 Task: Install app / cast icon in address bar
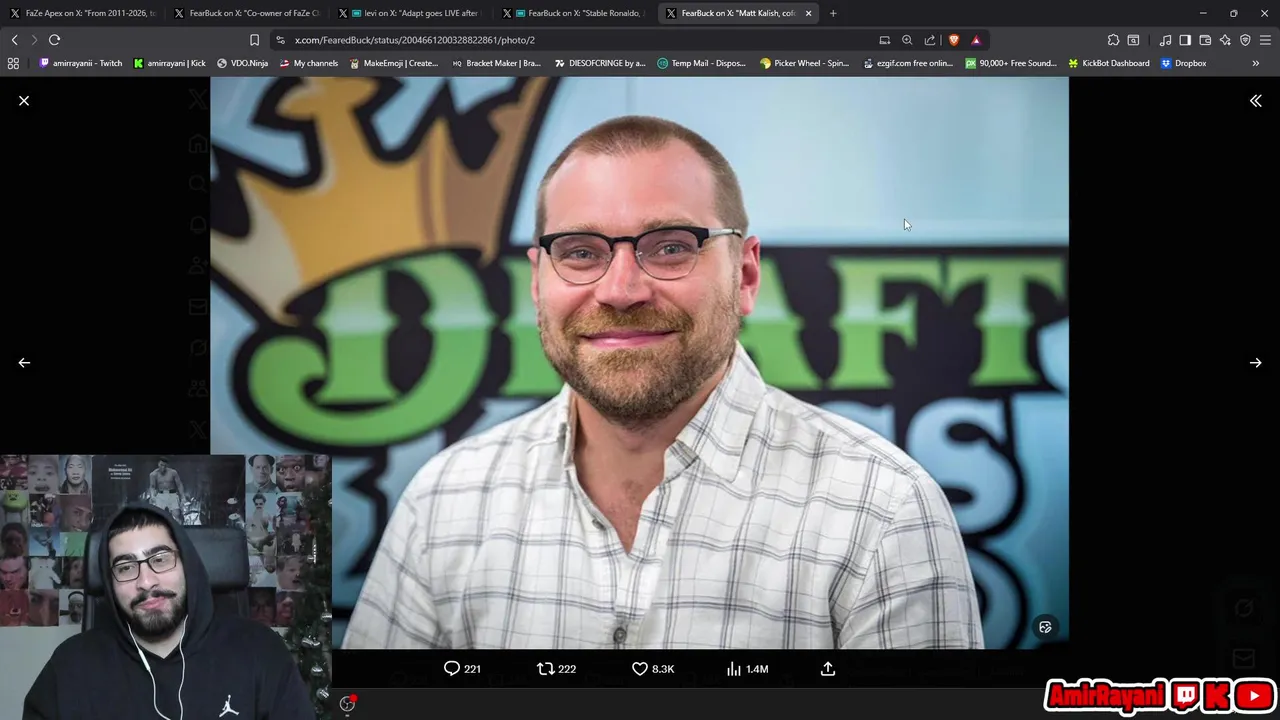coord(884,40)
